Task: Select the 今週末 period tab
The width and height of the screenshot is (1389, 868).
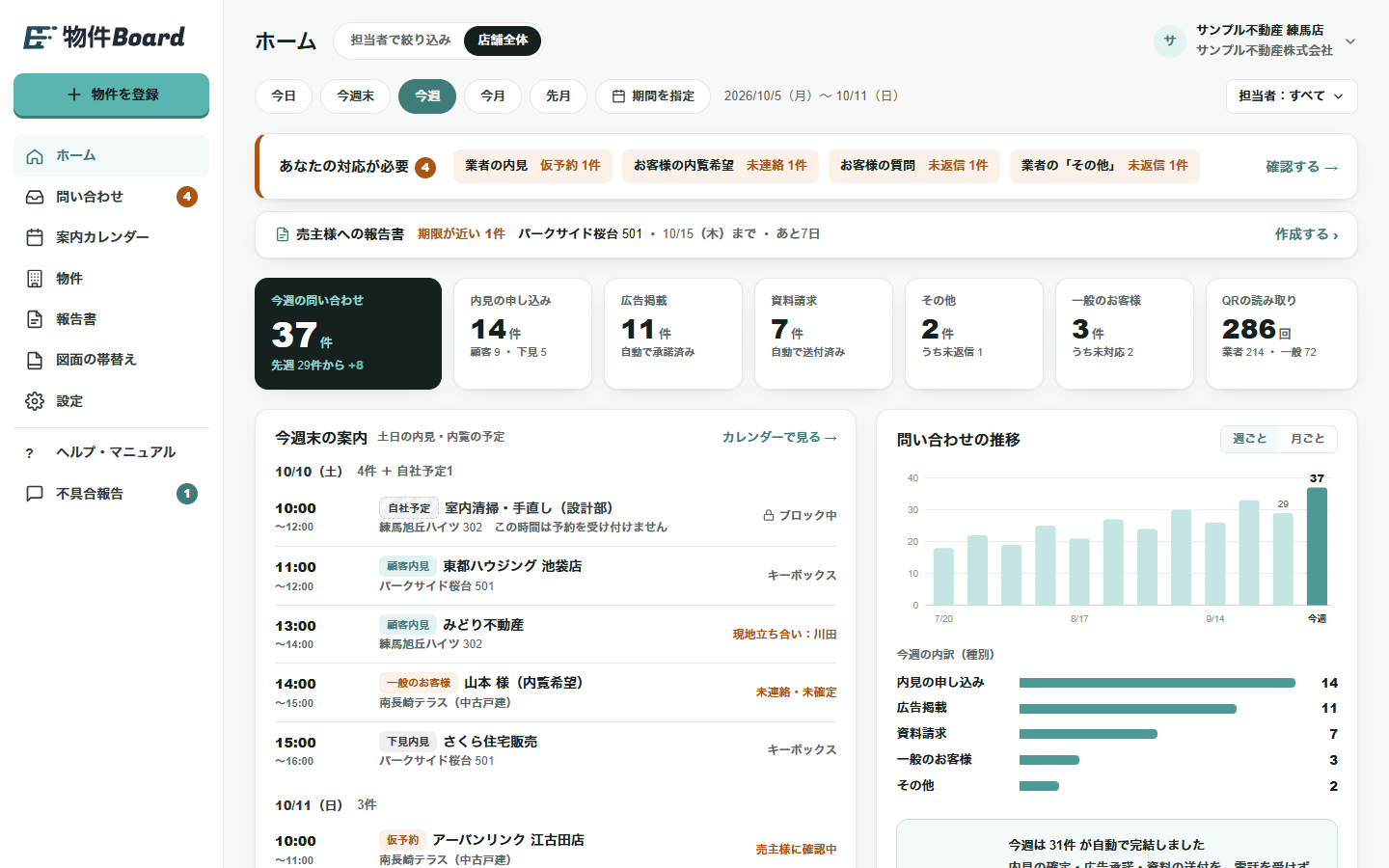Action: coord(355,96)
